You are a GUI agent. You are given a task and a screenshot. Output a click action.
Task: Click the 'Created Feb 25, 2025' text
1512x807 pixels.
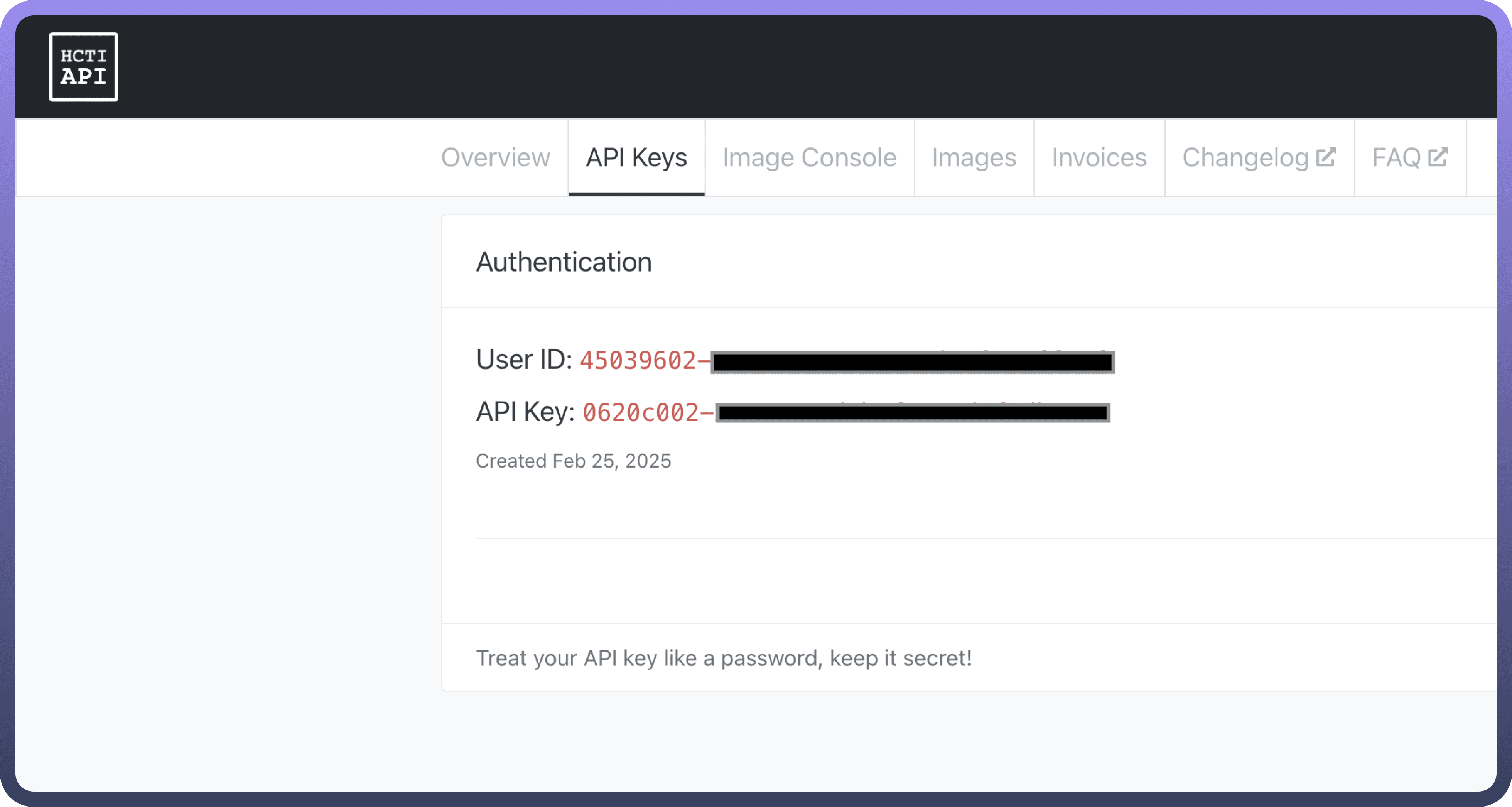click(x=574, y=461)
